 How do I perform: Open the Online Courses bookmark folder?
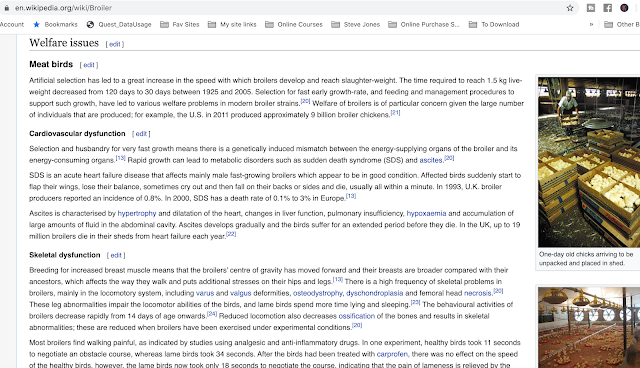pos(293,24)
